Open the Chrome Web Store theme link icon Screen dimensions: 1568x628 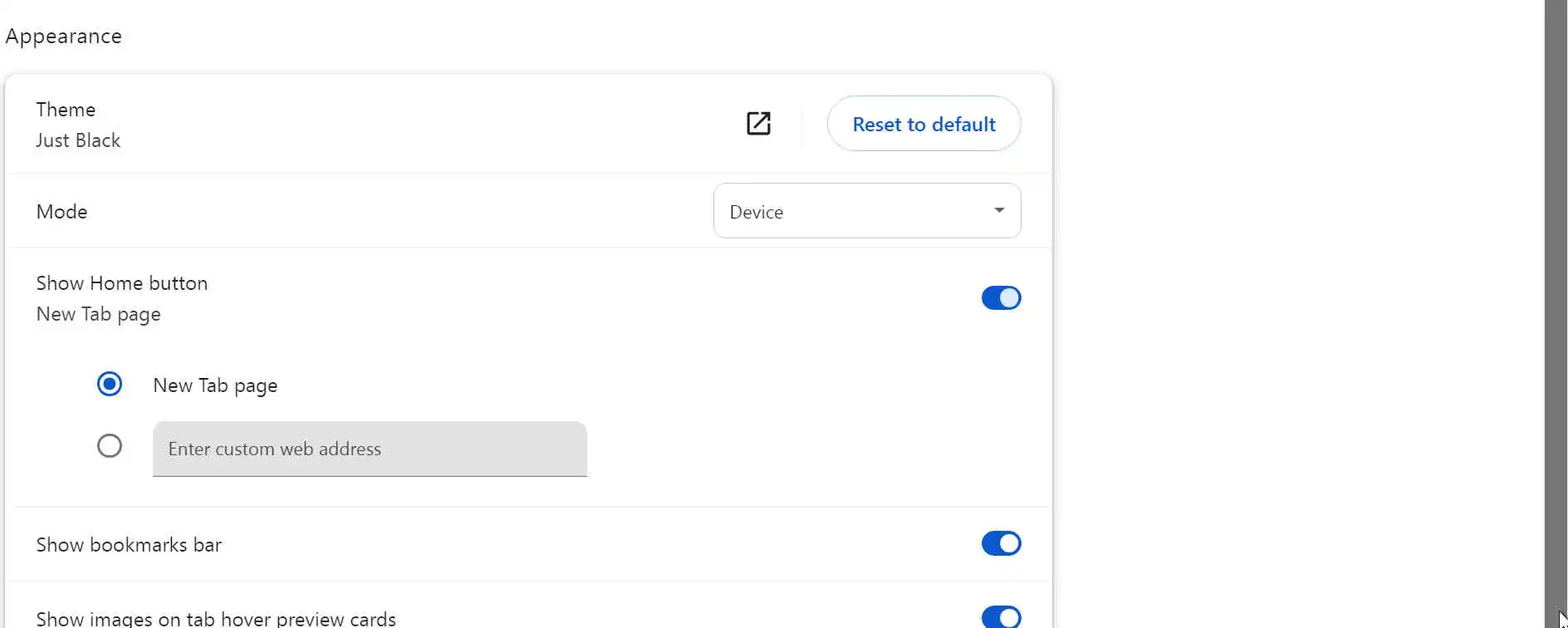pyautogui.click(x=758, y=124)
